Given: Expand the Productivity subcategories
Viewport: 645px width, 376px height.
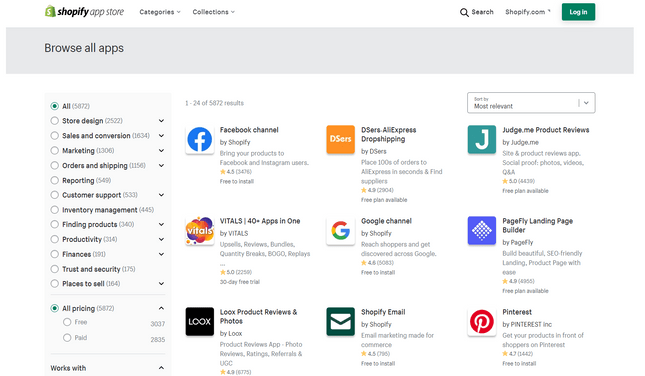Looking at the screenshot, I should [x=161, y=239].
